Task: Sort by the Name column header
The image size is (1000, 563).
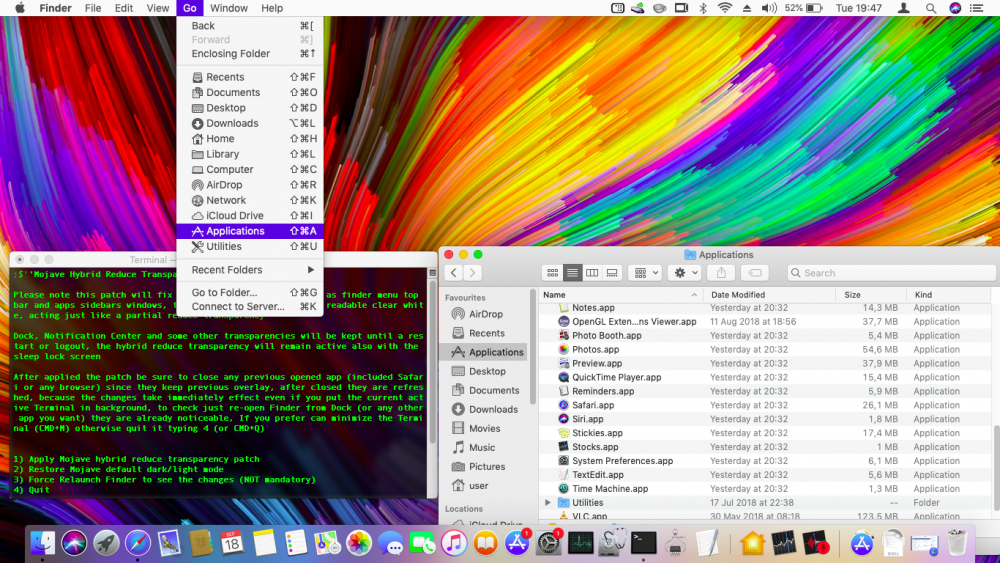Action: pos(621,295)
